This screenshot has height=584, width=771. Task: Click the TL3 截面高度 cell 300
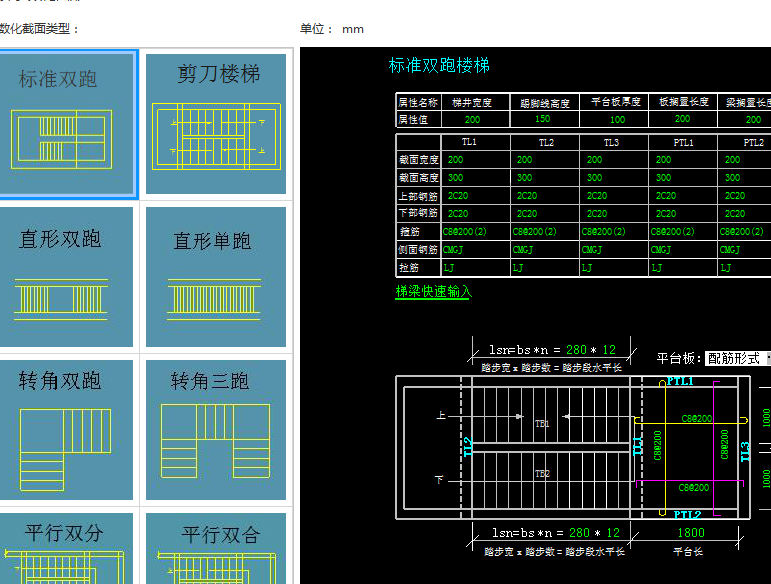[x=594, y=177]
